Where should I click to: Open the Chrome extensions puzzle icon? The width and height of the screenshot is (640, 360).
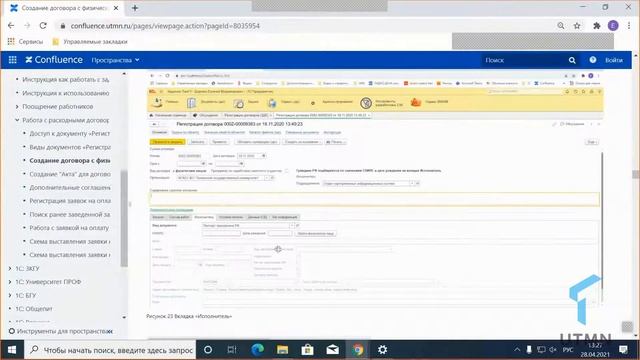pyautogui.click(x=597, y=26)
